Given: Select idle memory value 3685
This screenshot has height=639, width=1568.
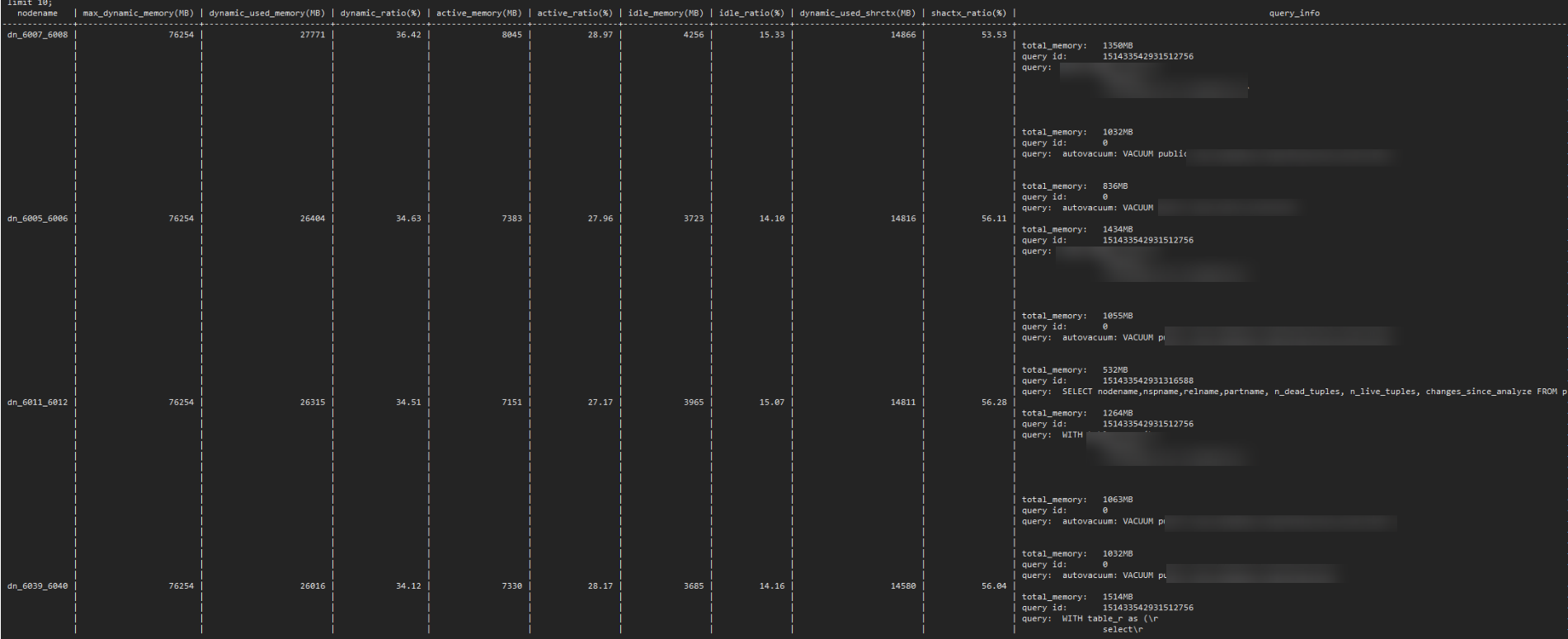Looking at the screenshot, I should [694, 586].
